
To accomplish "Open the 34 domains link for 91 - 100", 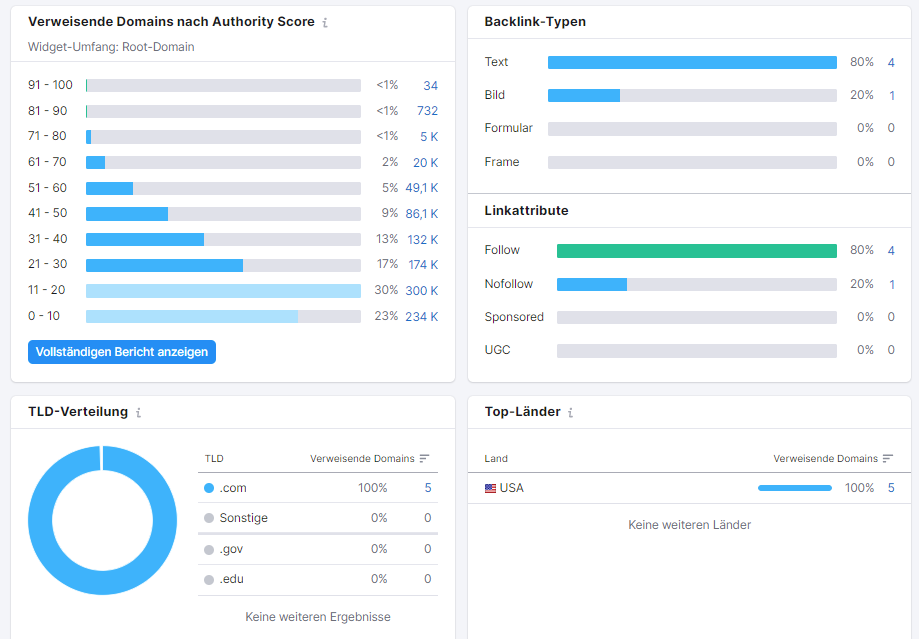I will tap(431, 86).
